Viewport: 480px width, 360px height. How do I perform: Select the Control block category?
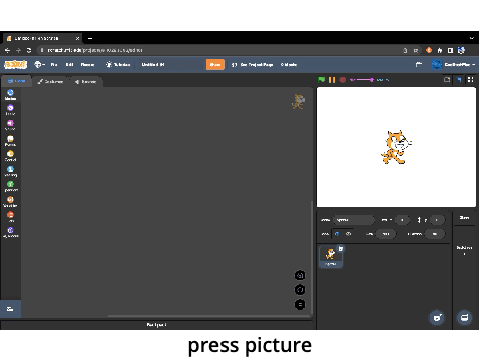tap(10, 156)
